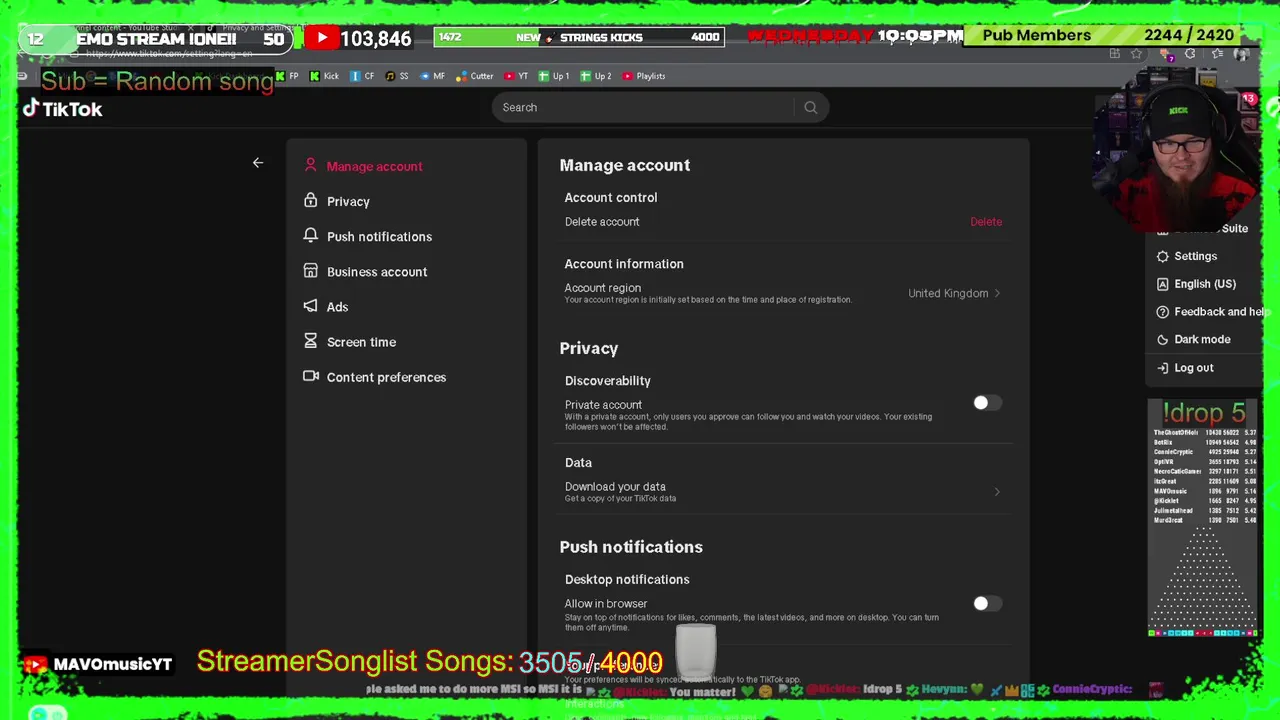Click the Push notifications bell icon
This screenshot has width=1280, height=720.
[x=310, y=236]
